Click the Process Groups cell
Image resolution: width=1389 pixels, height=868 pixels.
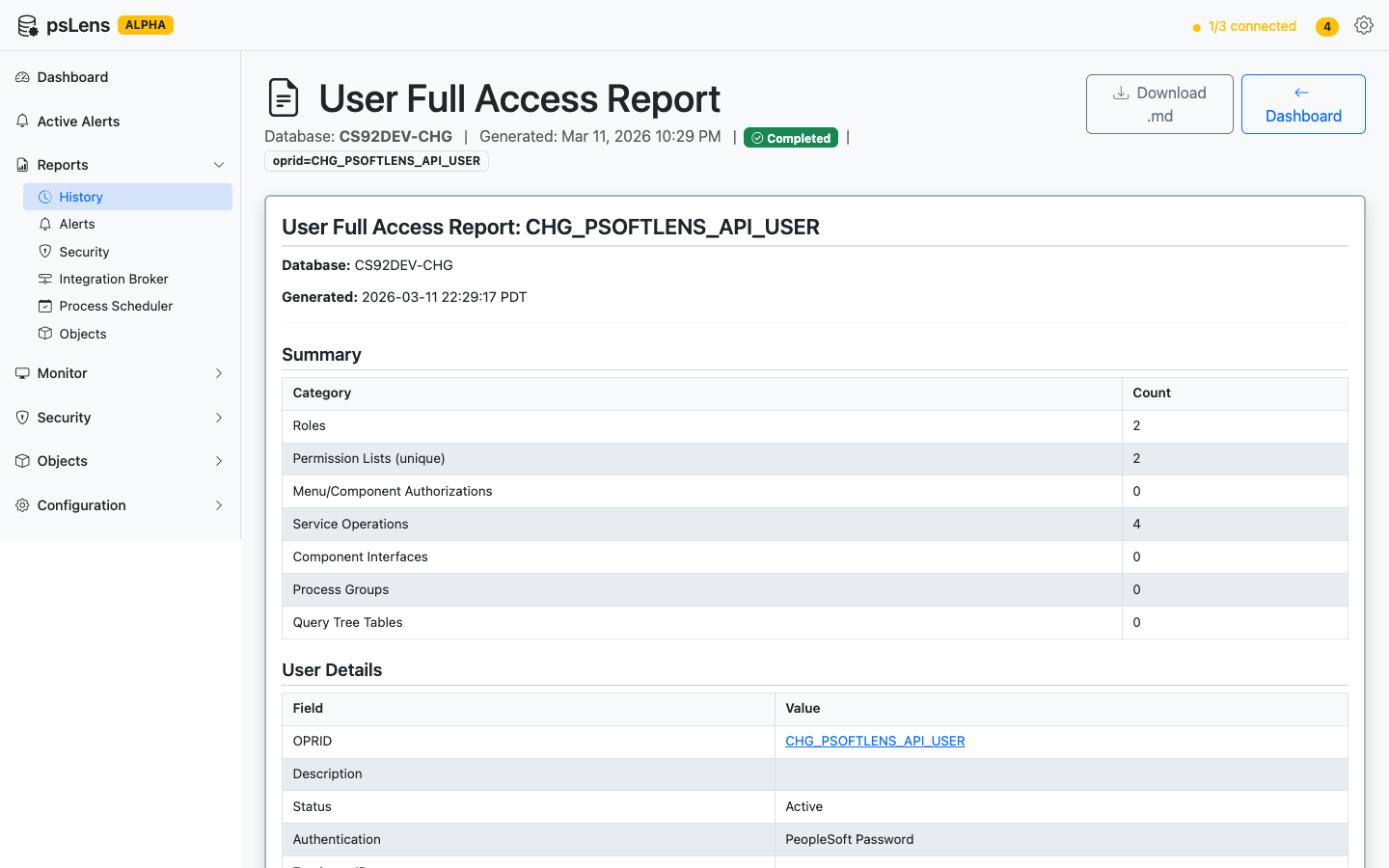[702, 589]
